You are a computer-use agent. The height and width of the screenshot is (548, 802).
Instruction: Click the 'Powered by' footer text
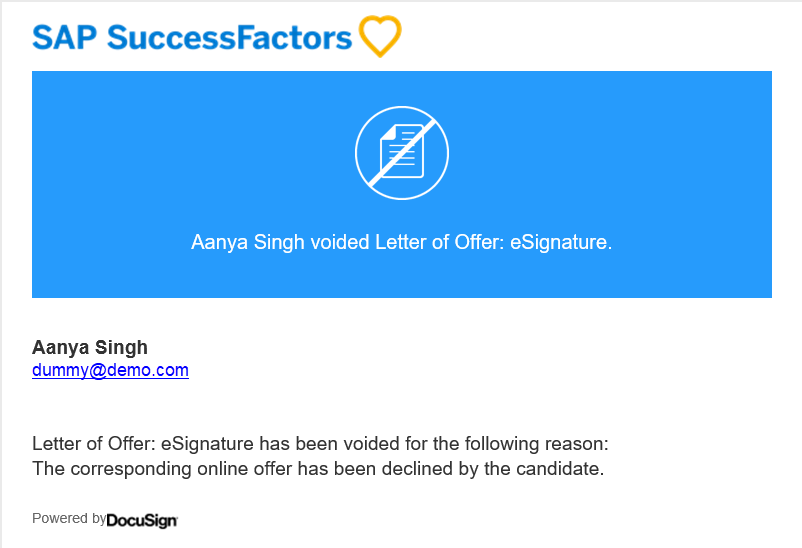(69, 518)
